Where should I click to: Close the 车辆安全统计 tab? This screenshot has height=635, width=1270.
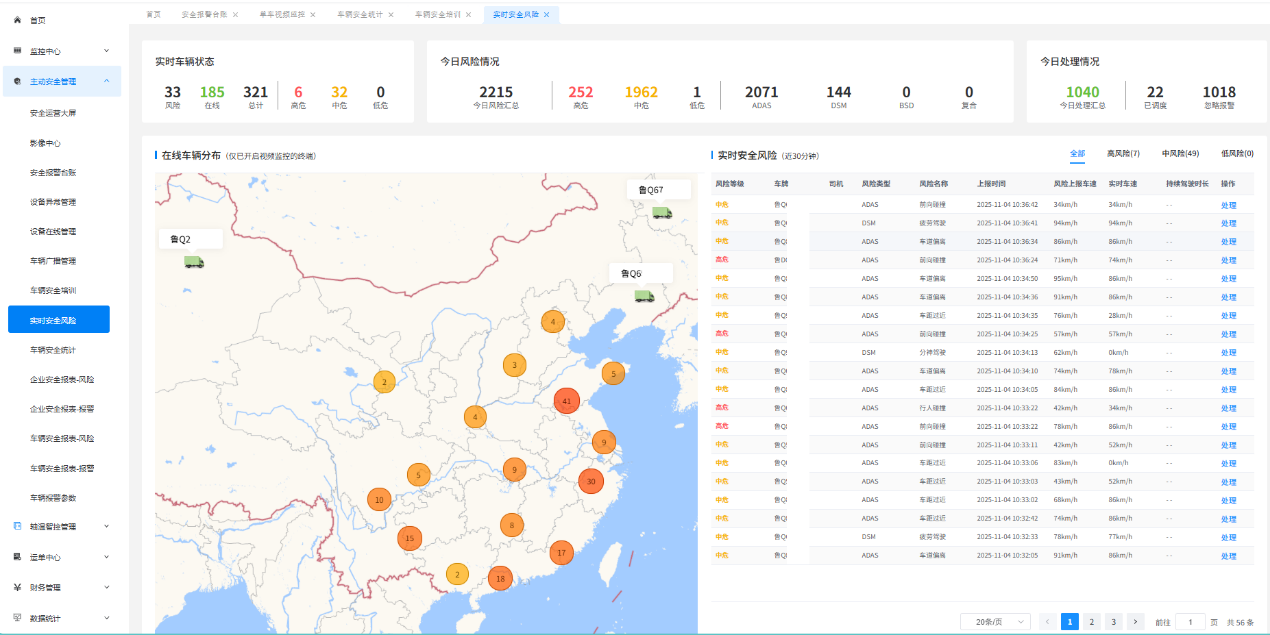390,15
